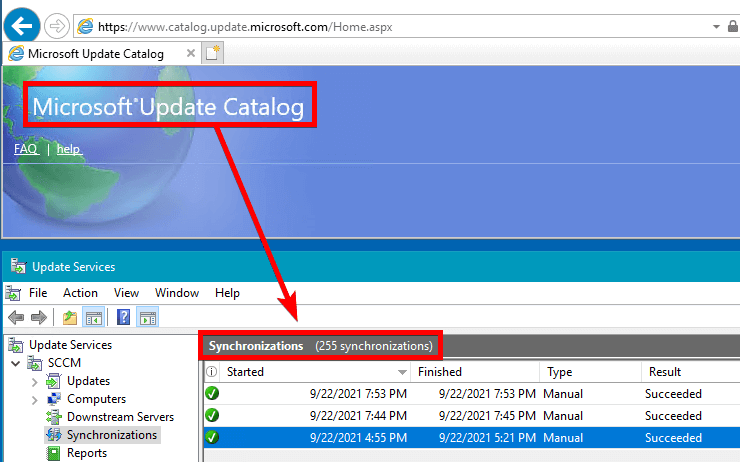Screen dimensions: 740x462
Task: Click the Updates node icon
Action: (54, 381)
